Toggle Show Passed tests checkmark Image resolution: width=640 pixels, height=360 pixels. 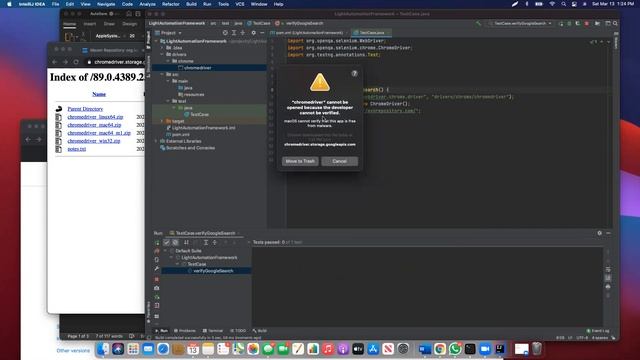[x=167, y=242]
